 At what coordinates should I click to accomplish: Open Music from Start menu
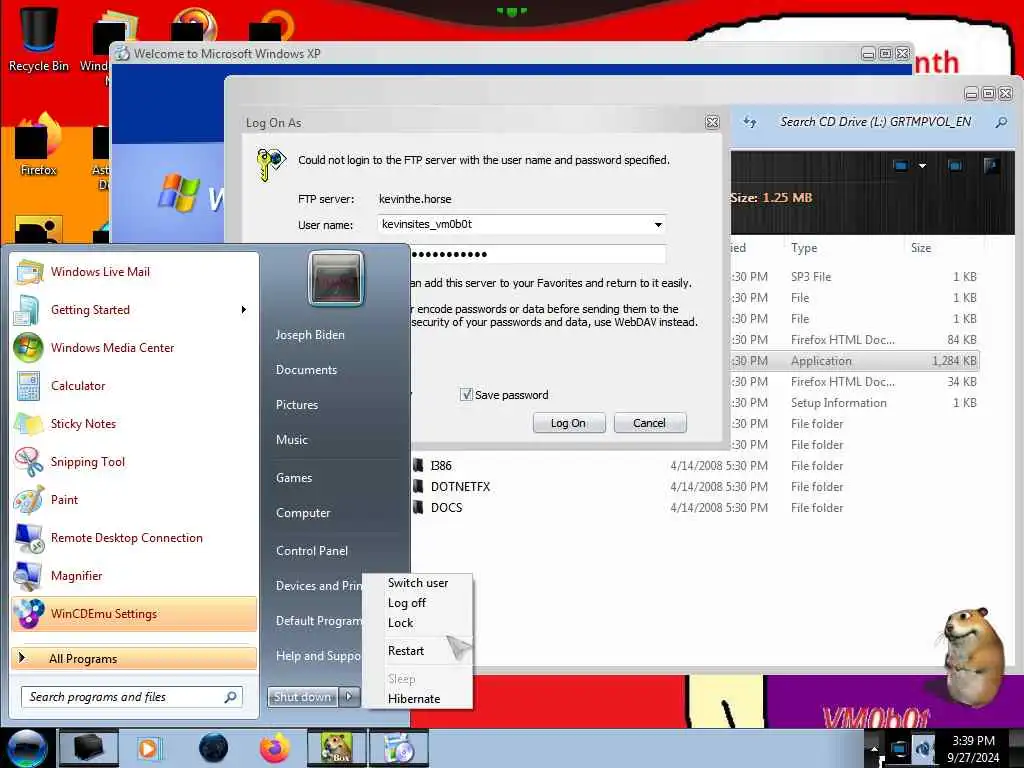(291, 440)
